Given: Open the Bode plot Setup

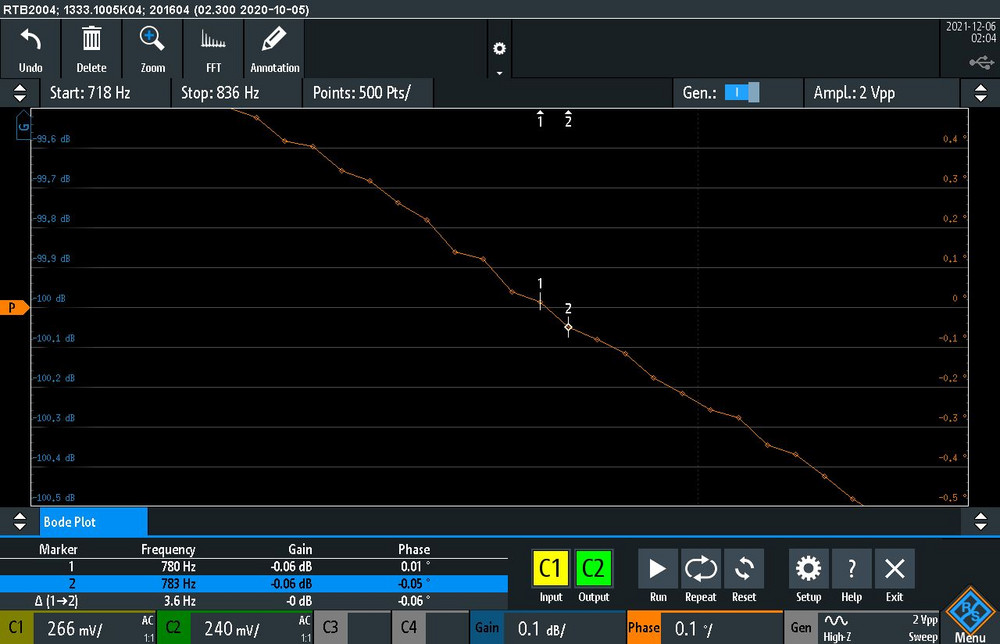Looking at the screenshot, I should pyautogui.click(x=808, y=568).
